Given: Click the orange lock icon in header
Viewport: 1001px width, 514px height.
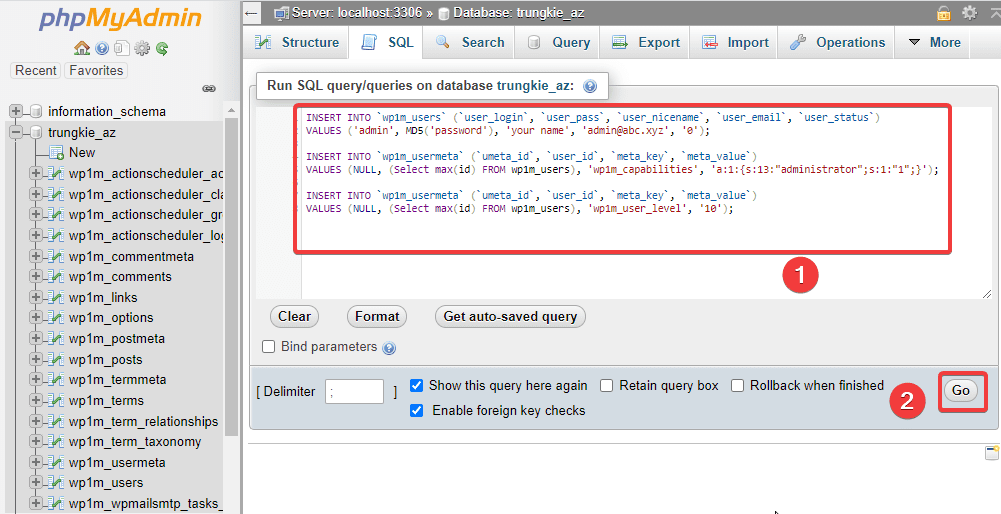Looking at the screenshot, I should 943,13.
